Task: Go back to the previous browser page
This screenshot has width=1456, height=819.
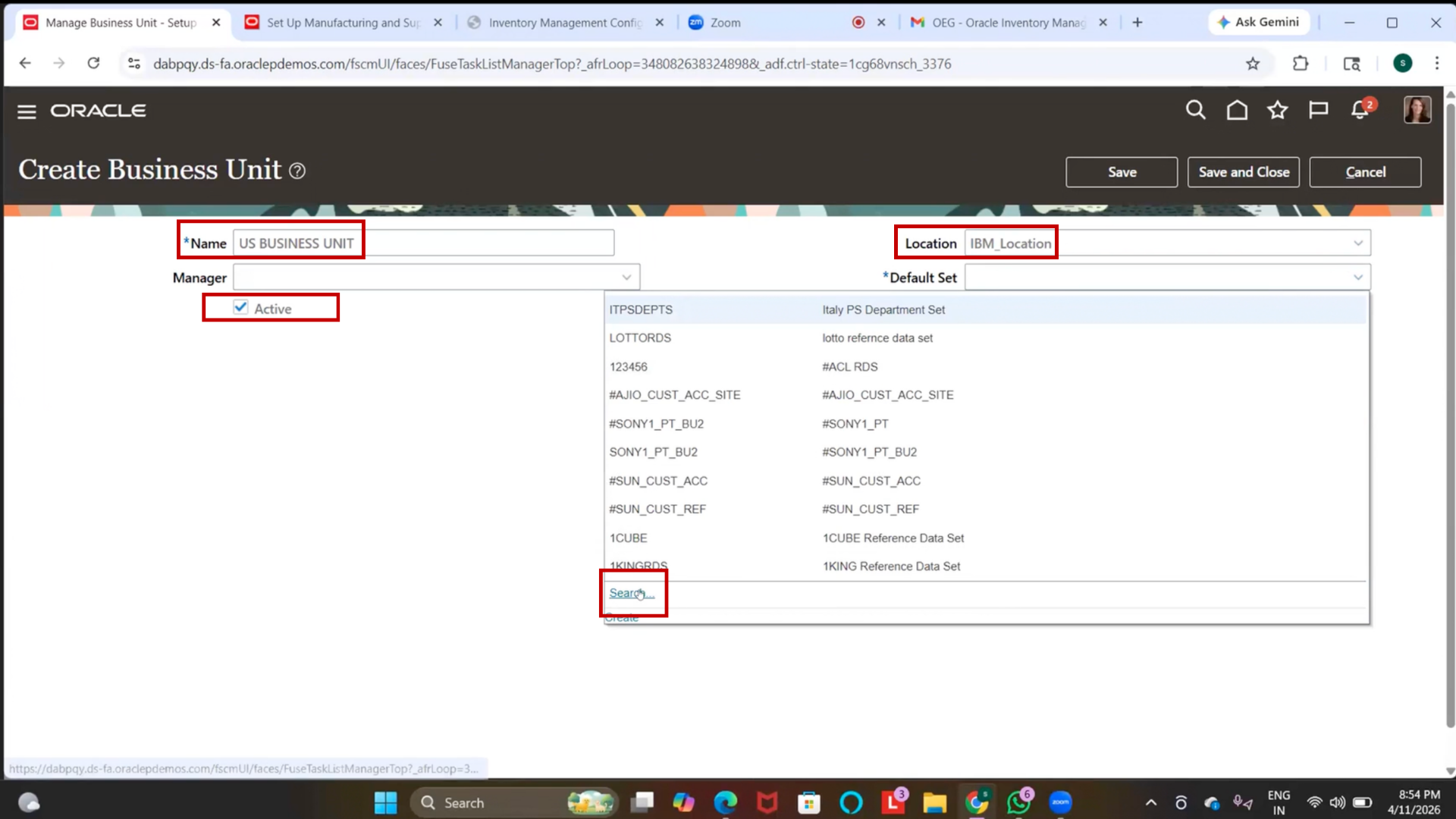Action: tap(25, 63)
